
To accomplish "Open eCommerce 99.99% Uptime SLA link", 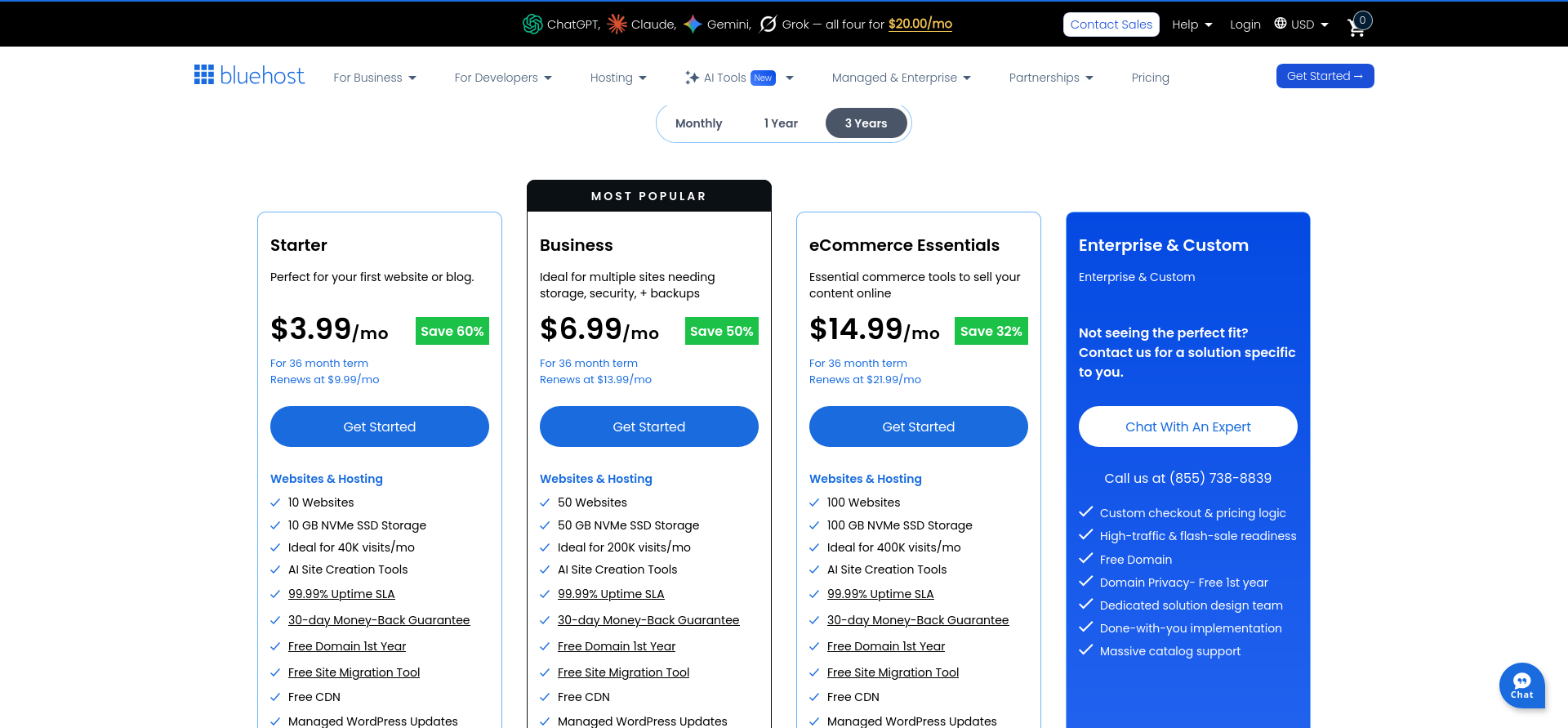I will click(880, 594).
